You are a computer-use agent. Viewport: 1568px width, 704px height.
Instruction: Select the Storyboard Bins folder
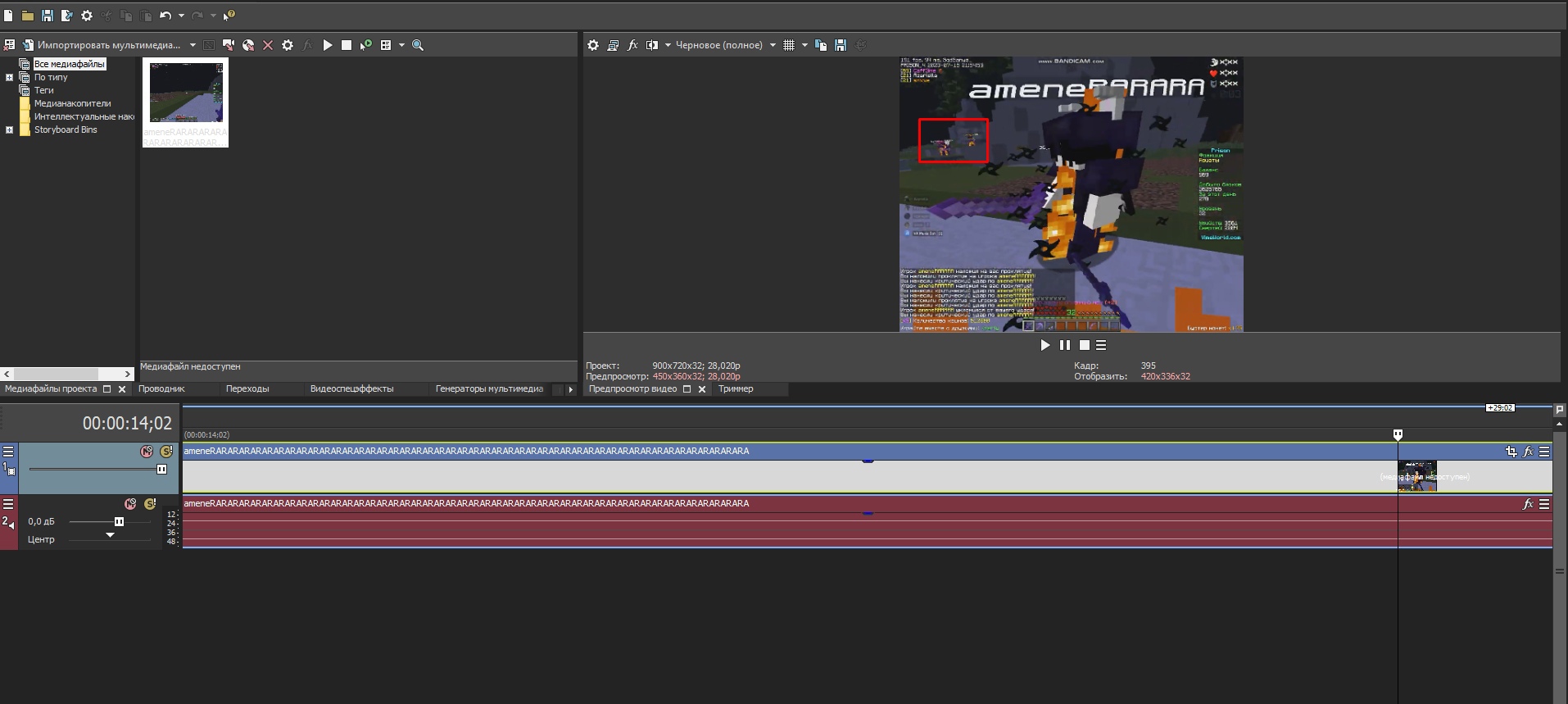click(65, 129)
